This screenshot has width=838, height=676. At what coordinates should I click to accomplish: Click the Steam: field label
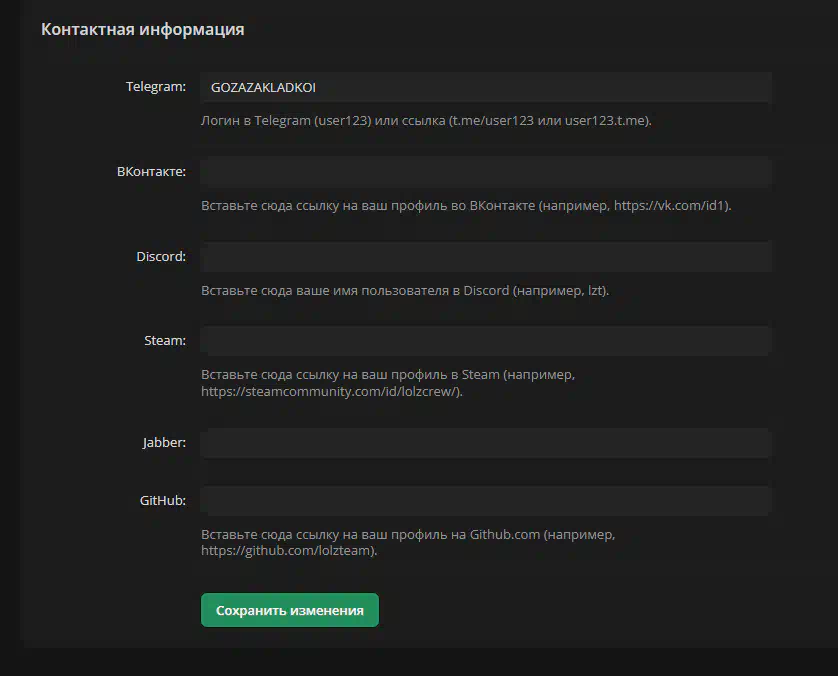(x=165, y=340)
